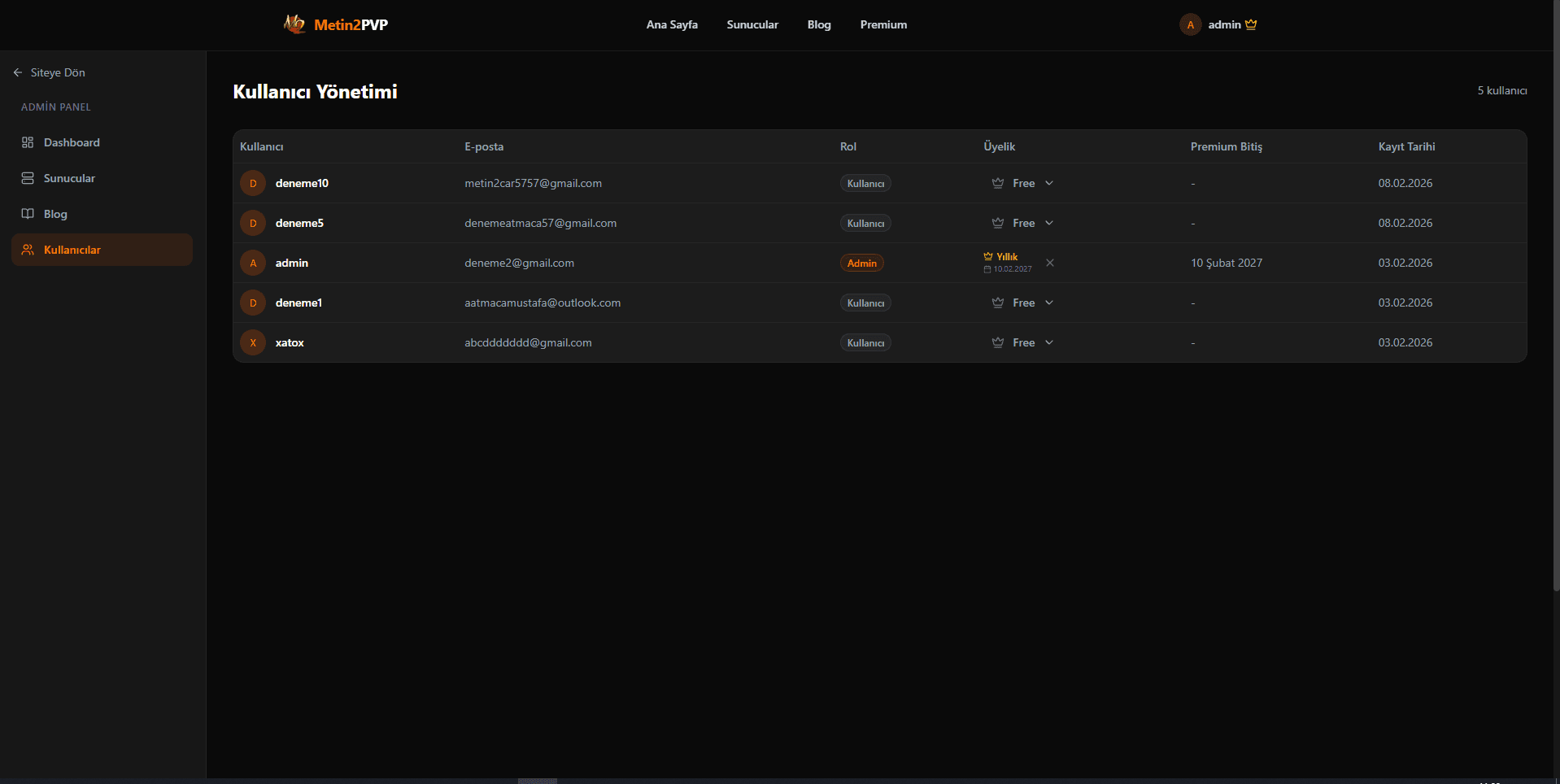Click the Blog book icon in sidebar
1560x784 pixels.
[28, 214]
